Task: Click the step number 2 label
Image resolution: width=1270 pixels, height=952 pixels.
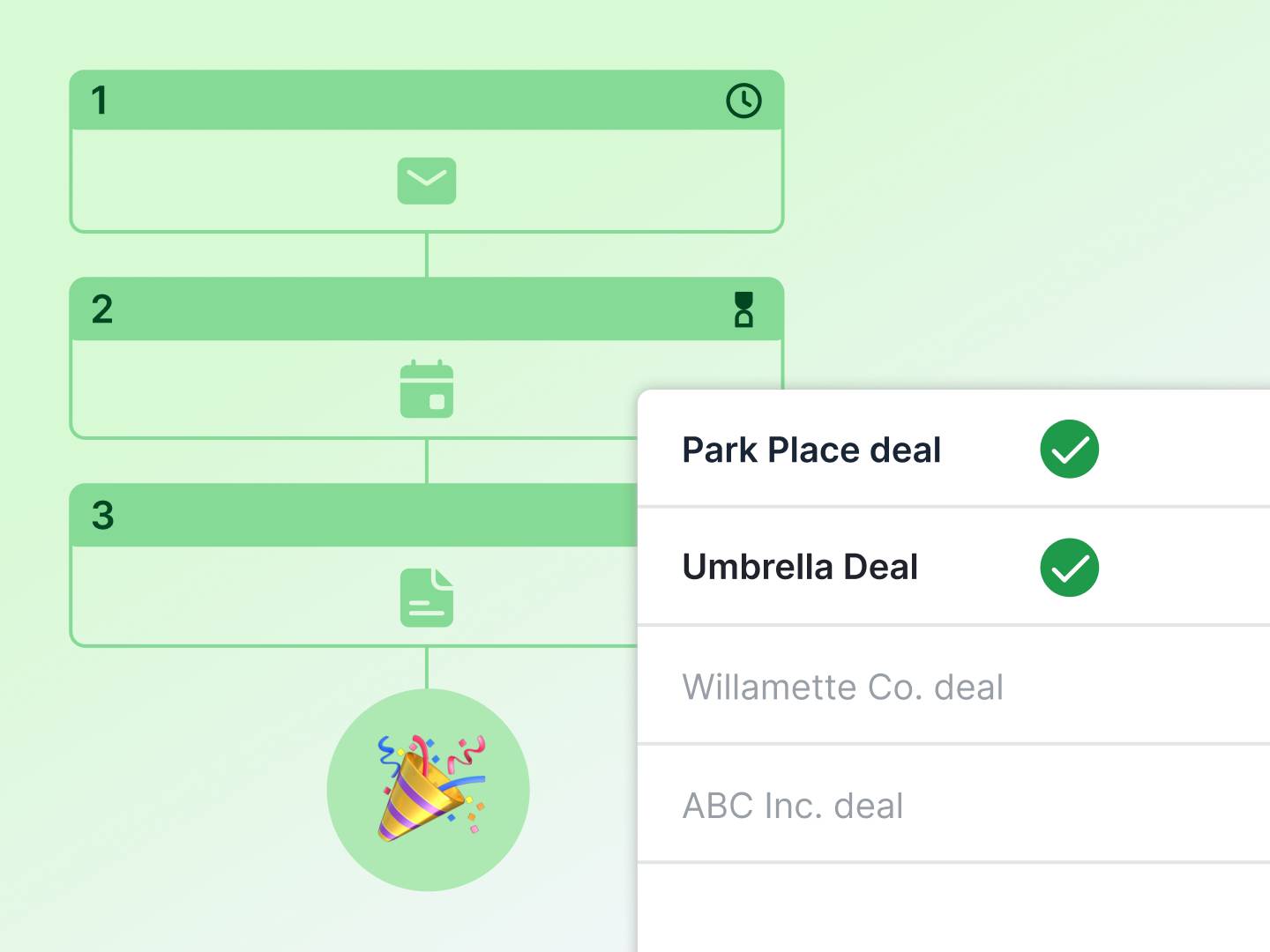Action: point(102,309)
